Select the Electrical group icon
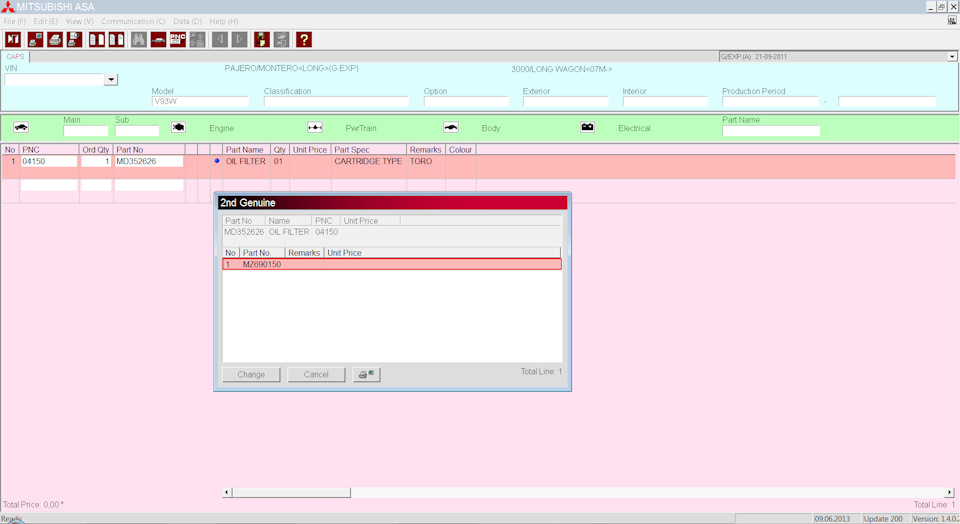 point(587,127)
